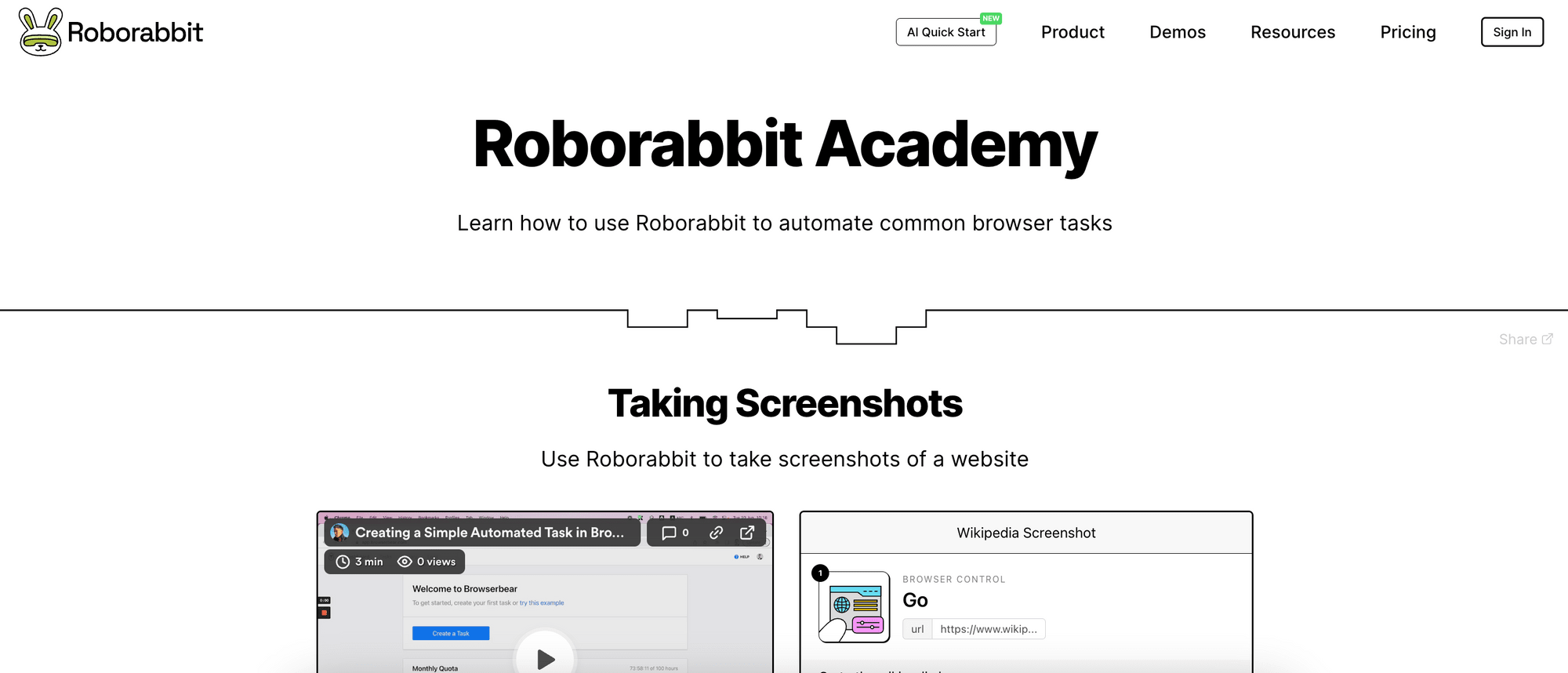The width and height of the screenshot is (1568, 673).
Task: Click the Browser Control Go step icon
Action: point(855,606)
